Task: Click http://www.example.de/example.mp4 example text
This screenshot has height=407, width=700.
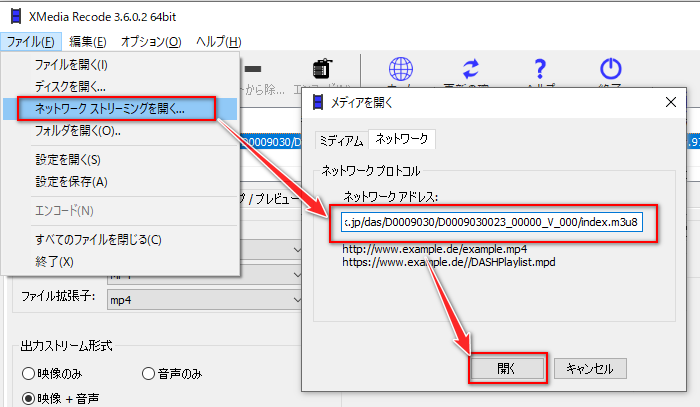Action: pos(434,249)
